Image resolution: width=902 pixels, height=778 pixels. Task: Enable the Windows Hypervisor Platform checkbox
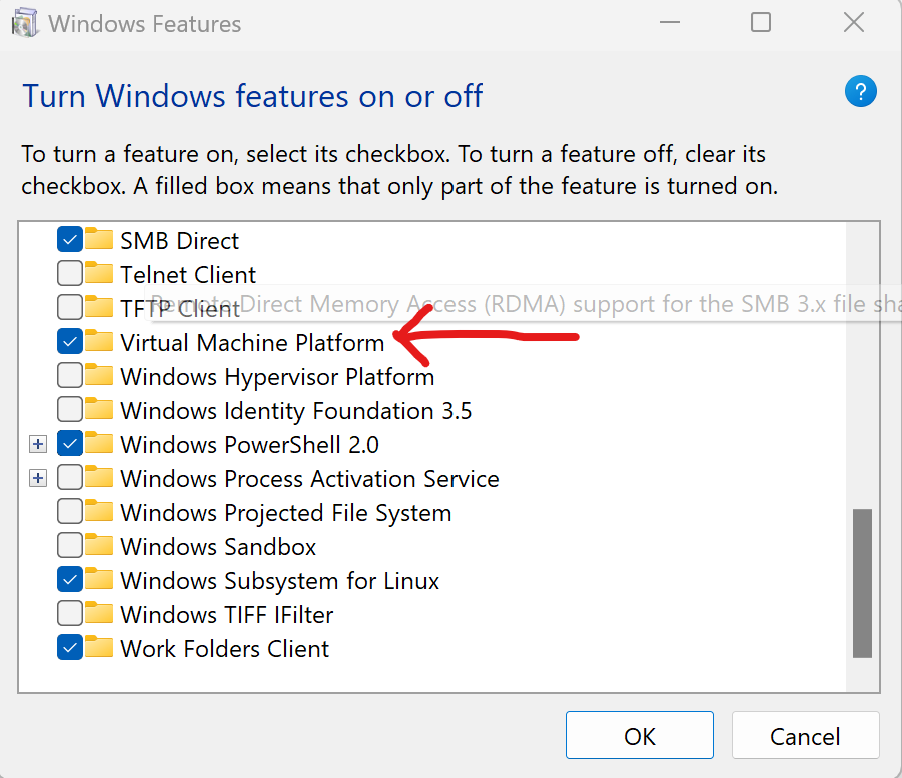tap(70, 376)
